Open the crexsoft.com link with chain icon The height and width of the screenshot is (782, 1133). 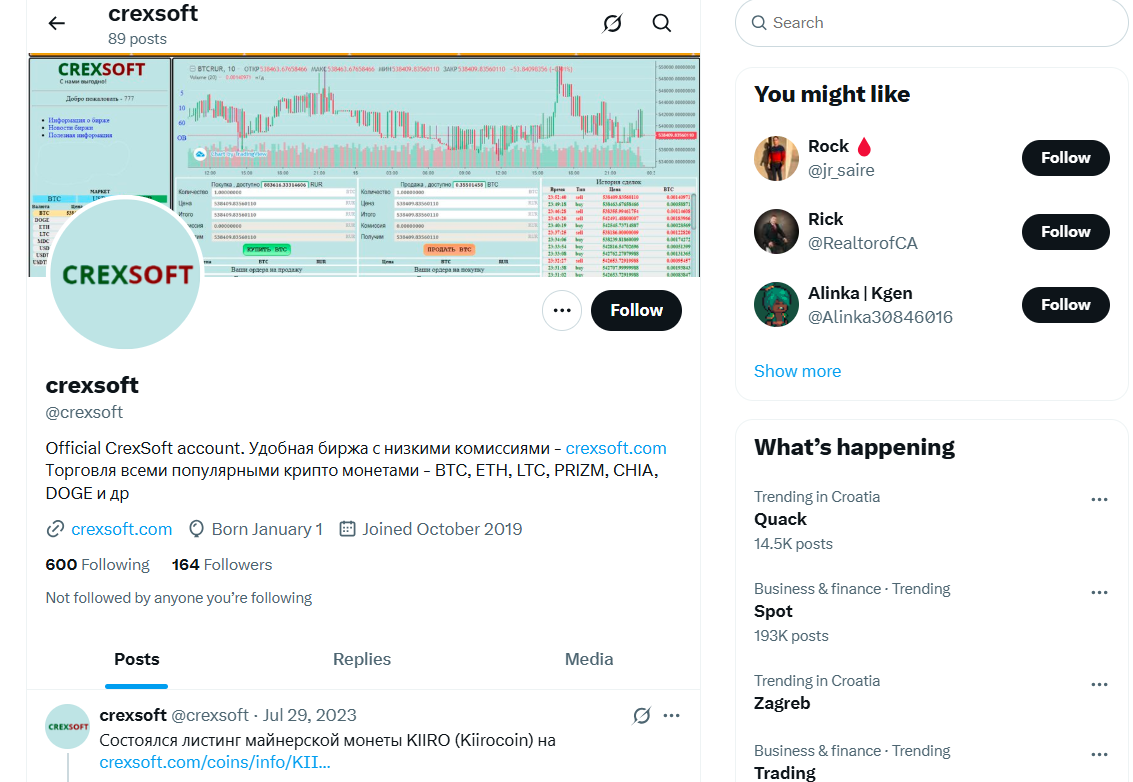tap(121, 529)
